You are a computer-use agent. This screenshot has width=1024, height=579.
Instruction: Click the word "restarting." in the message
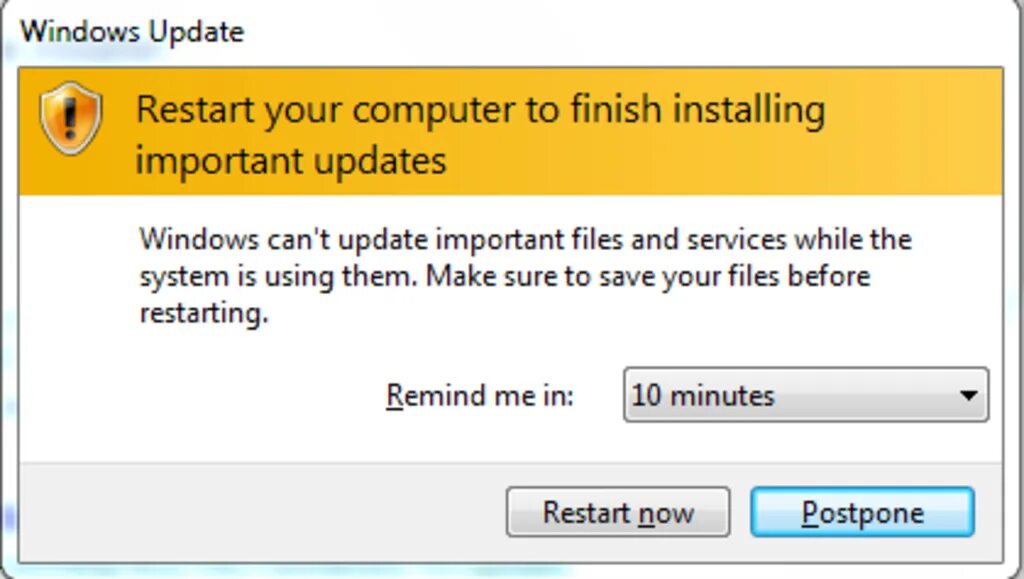tap(204, 313)
